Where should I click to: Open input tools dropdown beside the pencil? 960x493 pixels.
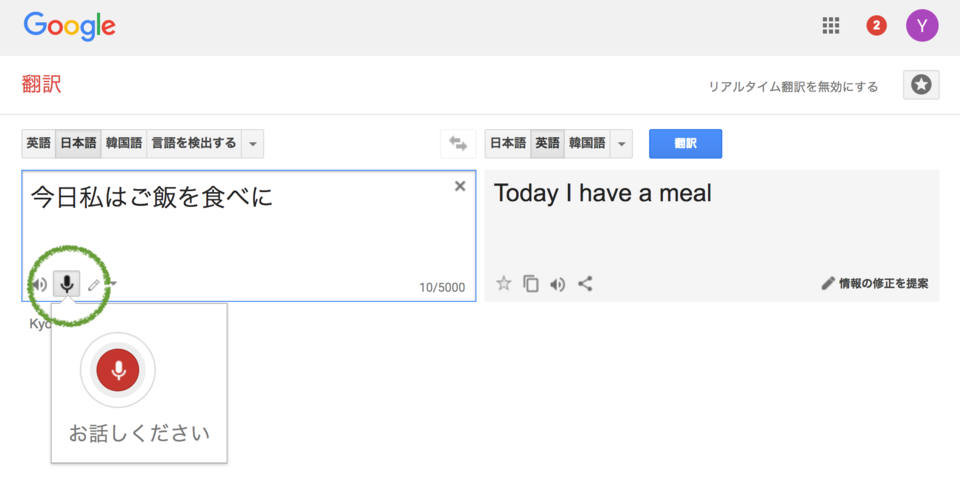pyautogui.click(x=112, y=284)
